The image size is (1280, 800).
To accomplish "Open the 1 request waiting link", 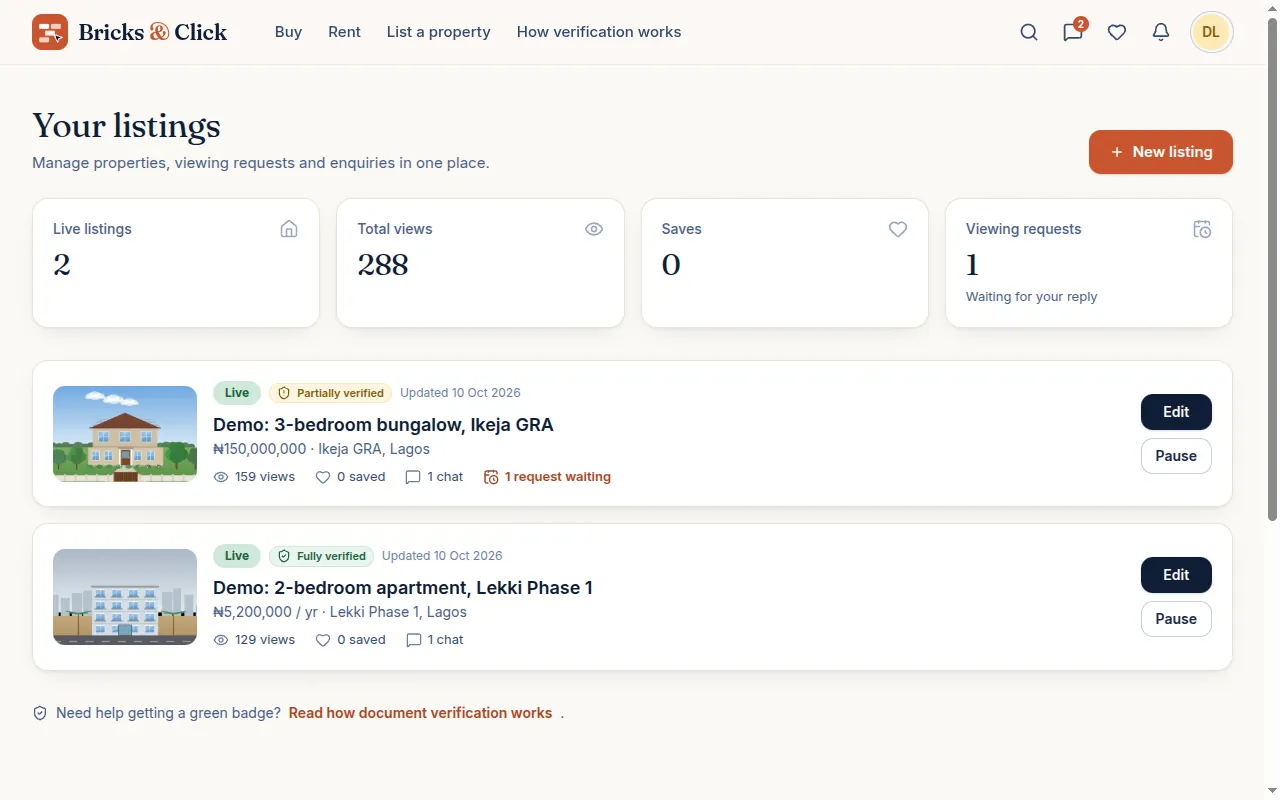I will point(547,477).
